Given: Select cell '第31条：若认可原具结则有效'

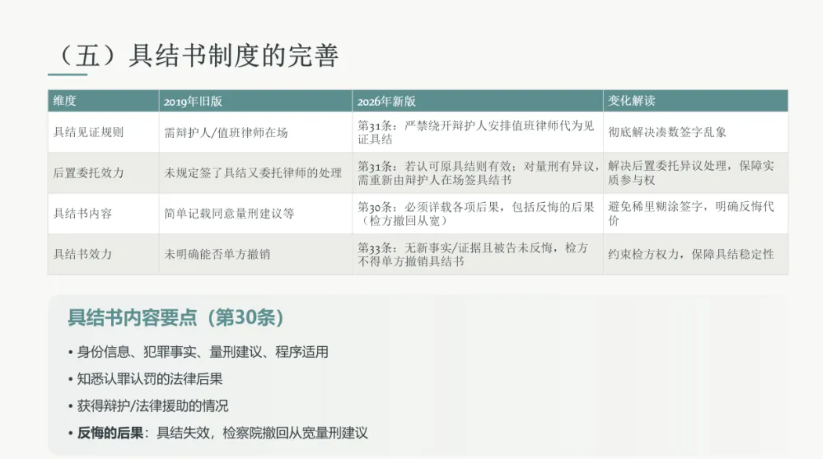Looking at the screenshot, I should coord(478,173).
